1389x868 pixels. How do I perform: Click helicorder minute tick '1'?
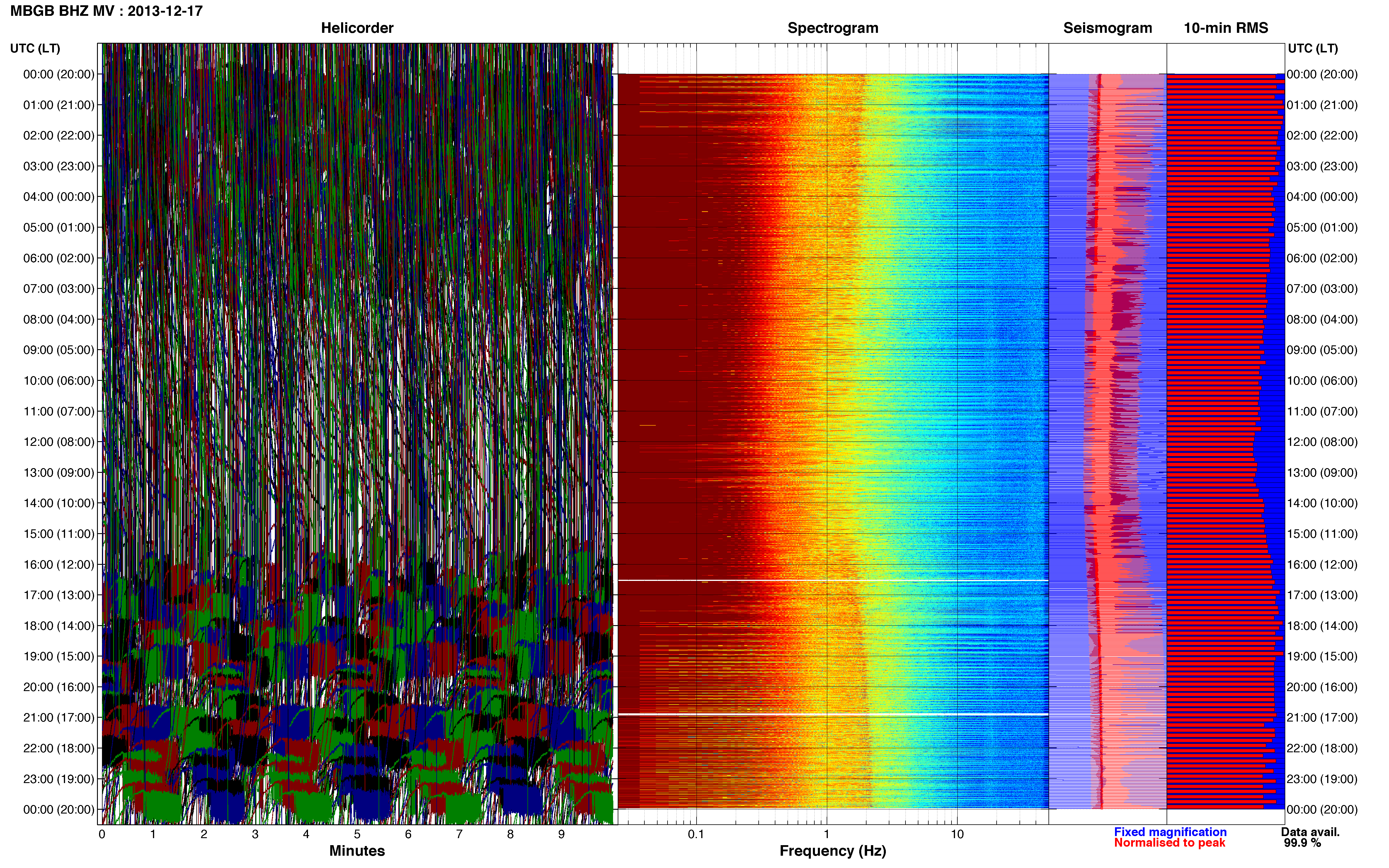(153, 834)
